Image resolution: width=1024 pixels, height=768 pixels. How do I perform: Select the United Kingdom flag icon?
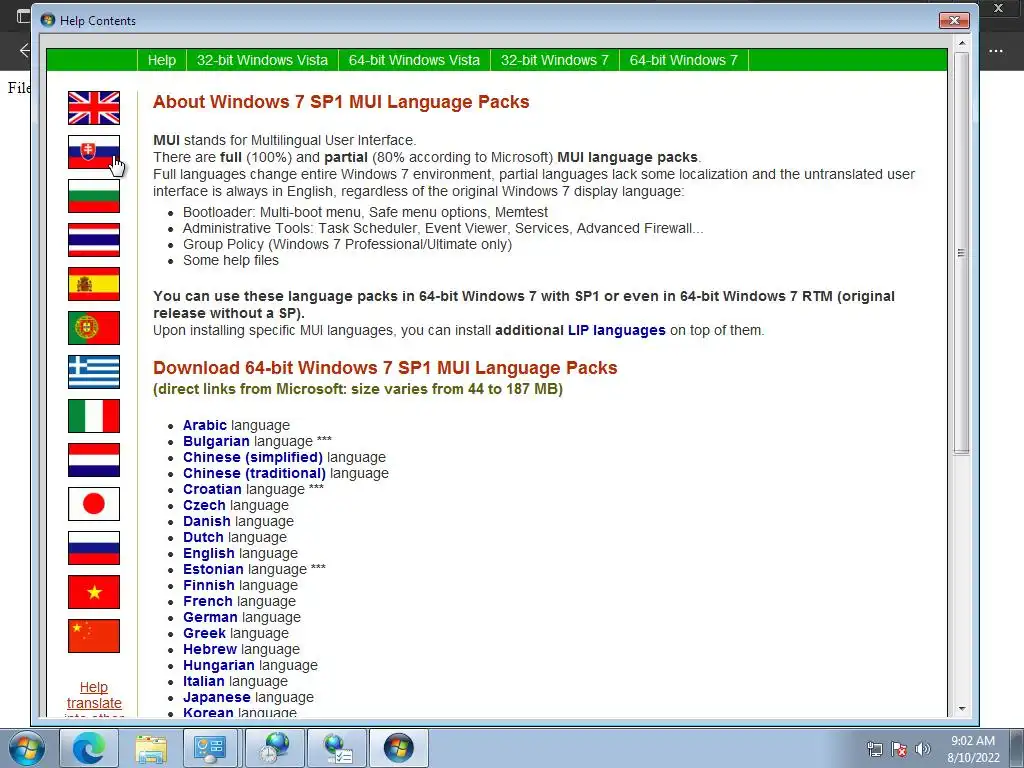pos(94,108)
